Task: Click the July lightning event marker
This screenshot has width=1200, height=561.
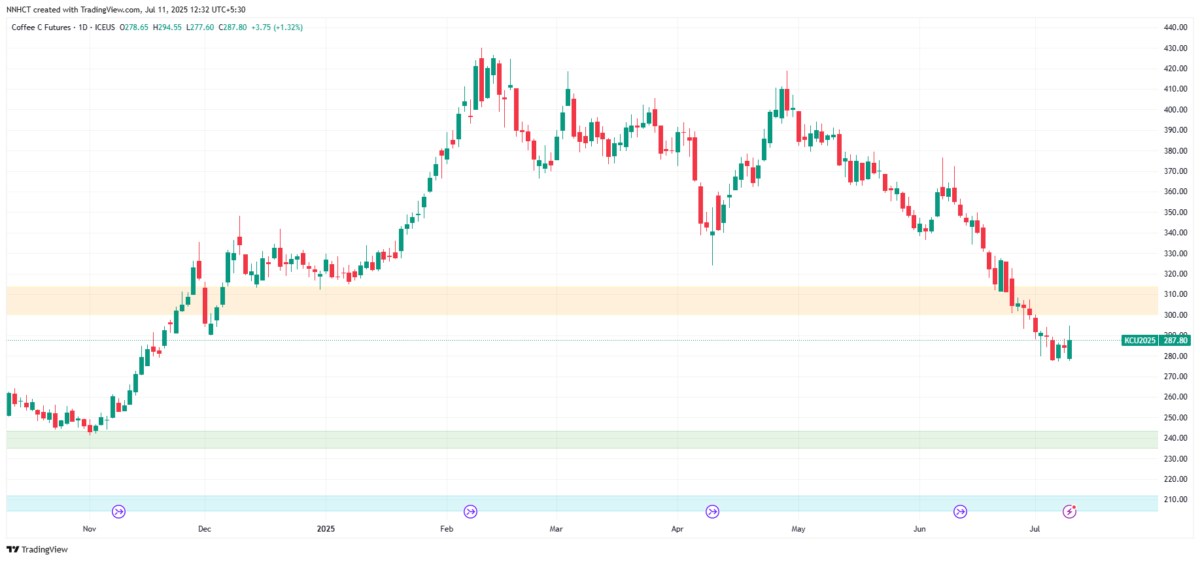Action: [1069, 511]
